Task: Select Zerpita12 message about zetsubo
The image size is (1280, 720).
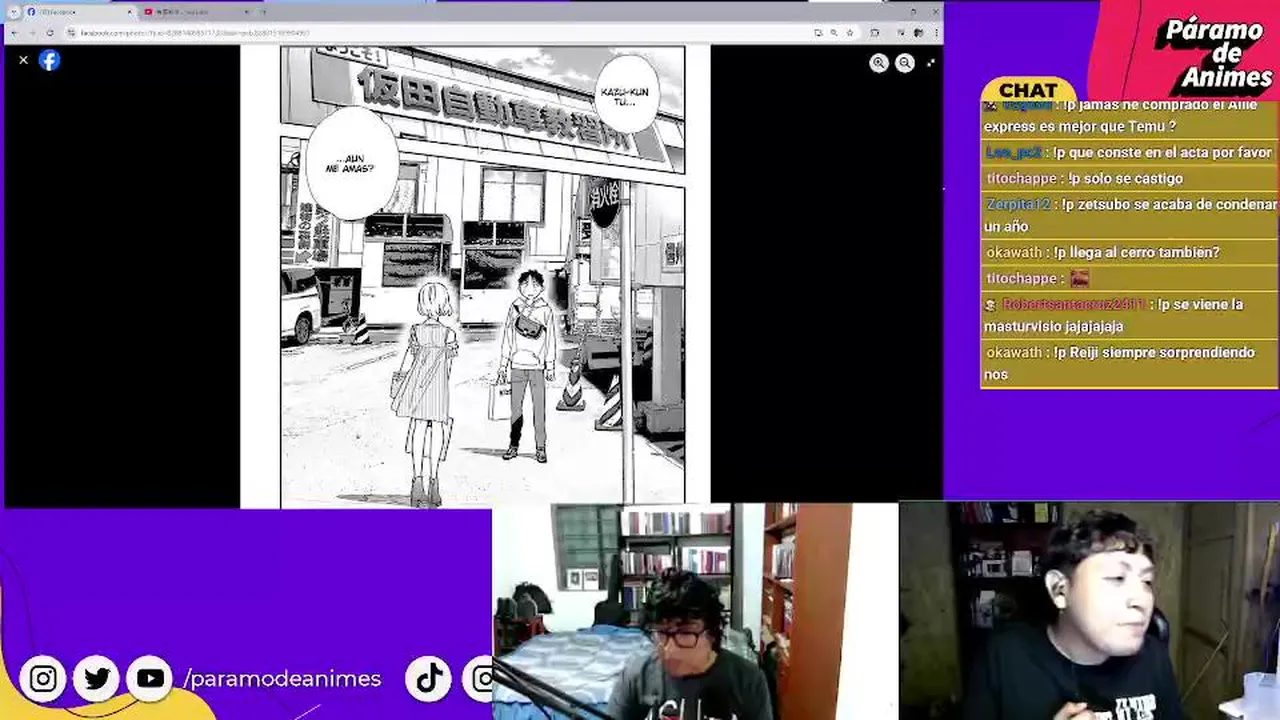Action: click(x=1128, y=215)
